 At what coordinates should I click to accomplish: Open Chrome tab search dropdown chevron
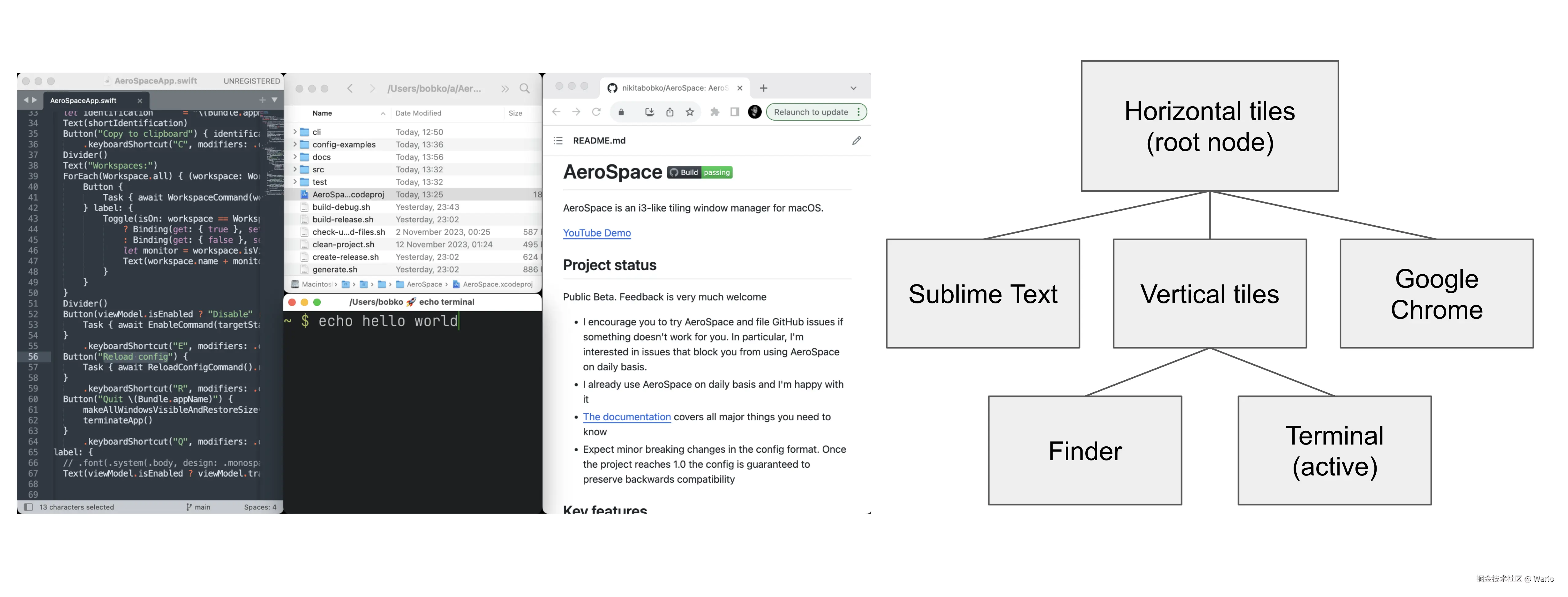coord(853,88)
